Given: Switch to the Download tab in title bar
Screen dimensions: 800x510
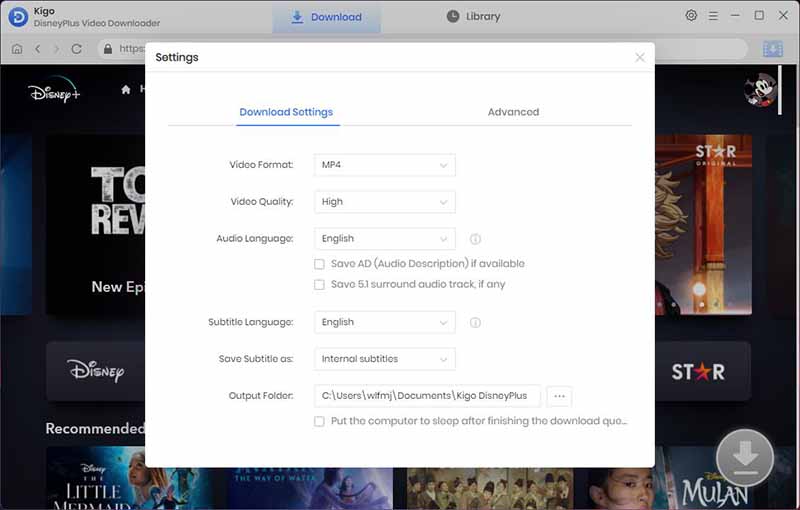Looking at the screenshot, I should tap(327, 17).
